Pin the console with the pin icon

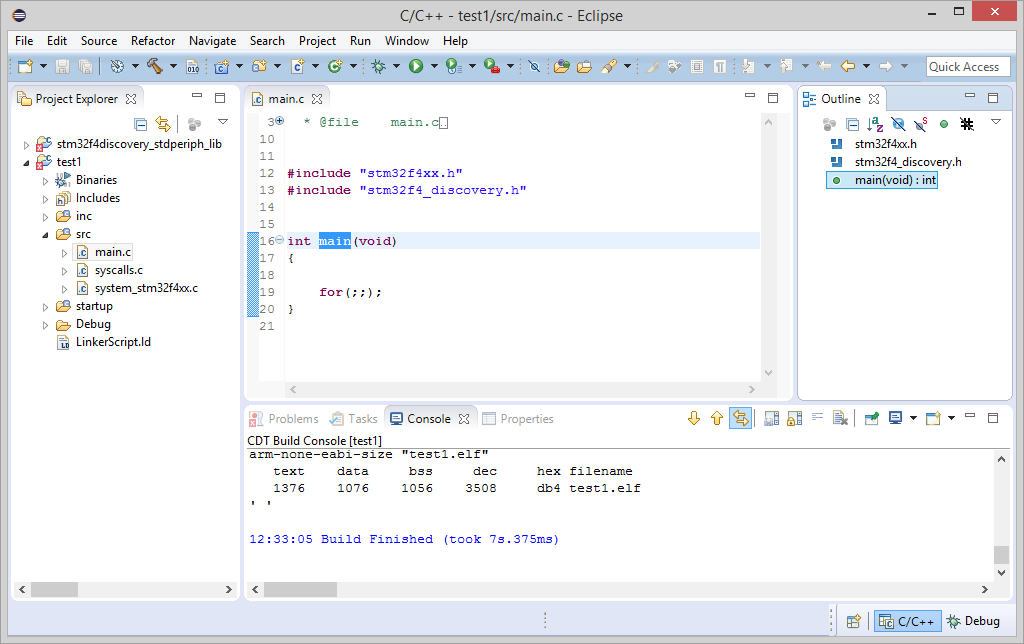(x=872, y=418)
